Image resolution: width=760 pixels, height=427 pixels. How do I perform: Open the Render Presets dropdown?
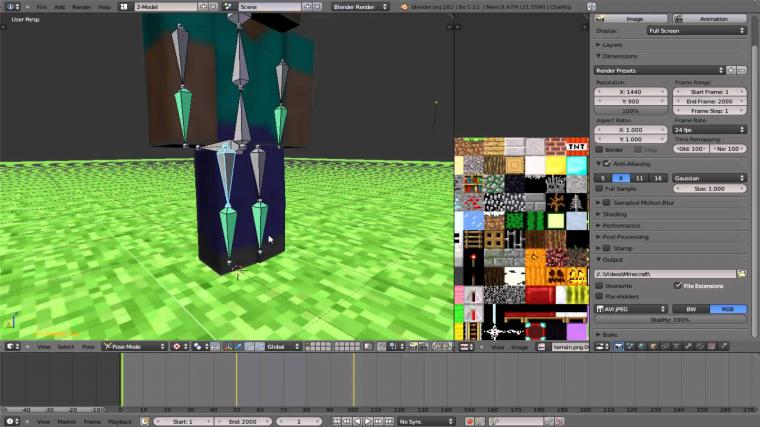[659, 70]
